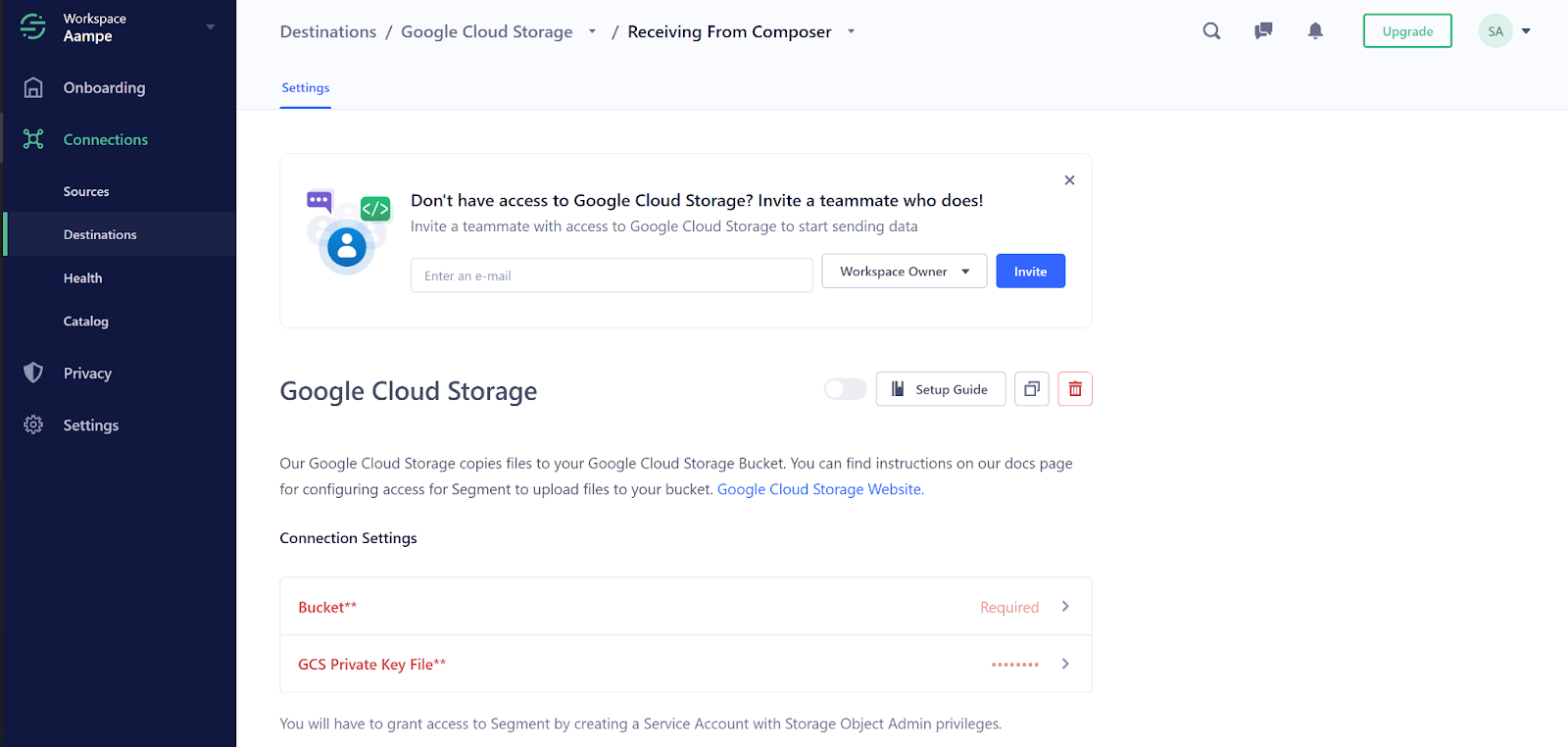Click the Connection Settings heading
Image resolution: width=1568 pixels, height=747 pixels.
(348, 538)
